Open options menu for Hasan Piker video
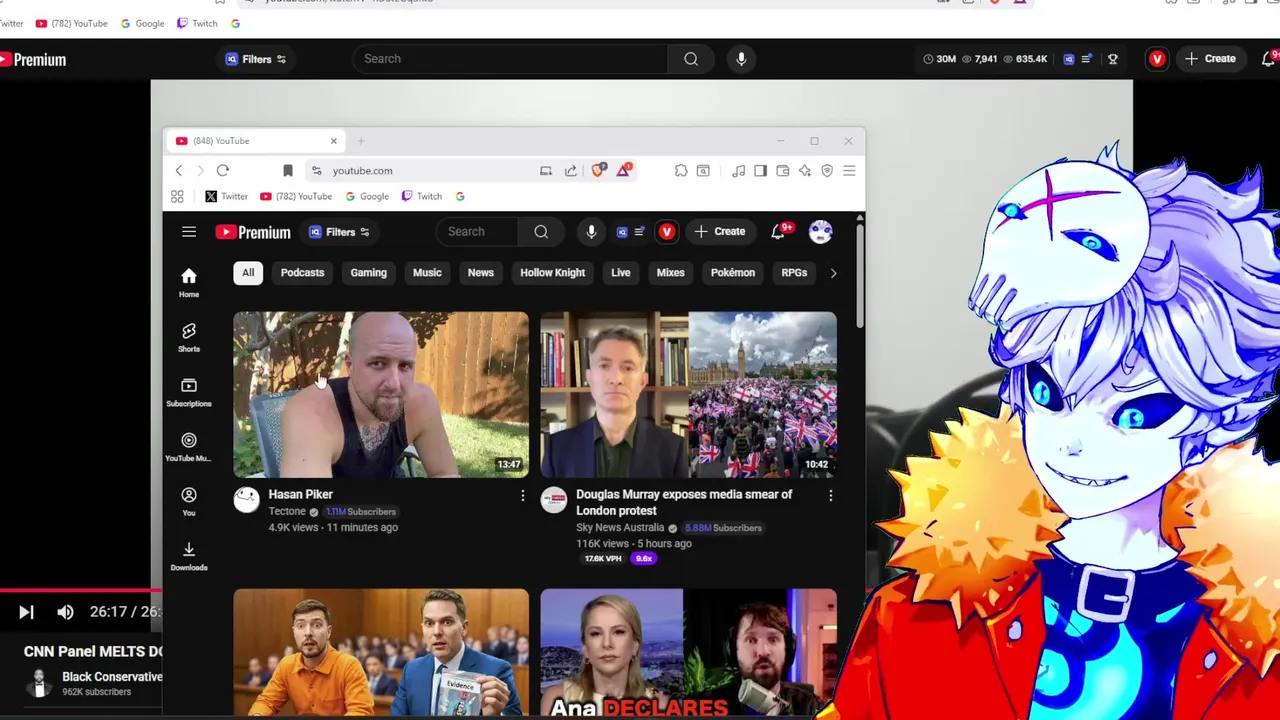1280x720 pixels. coord(522,495)
